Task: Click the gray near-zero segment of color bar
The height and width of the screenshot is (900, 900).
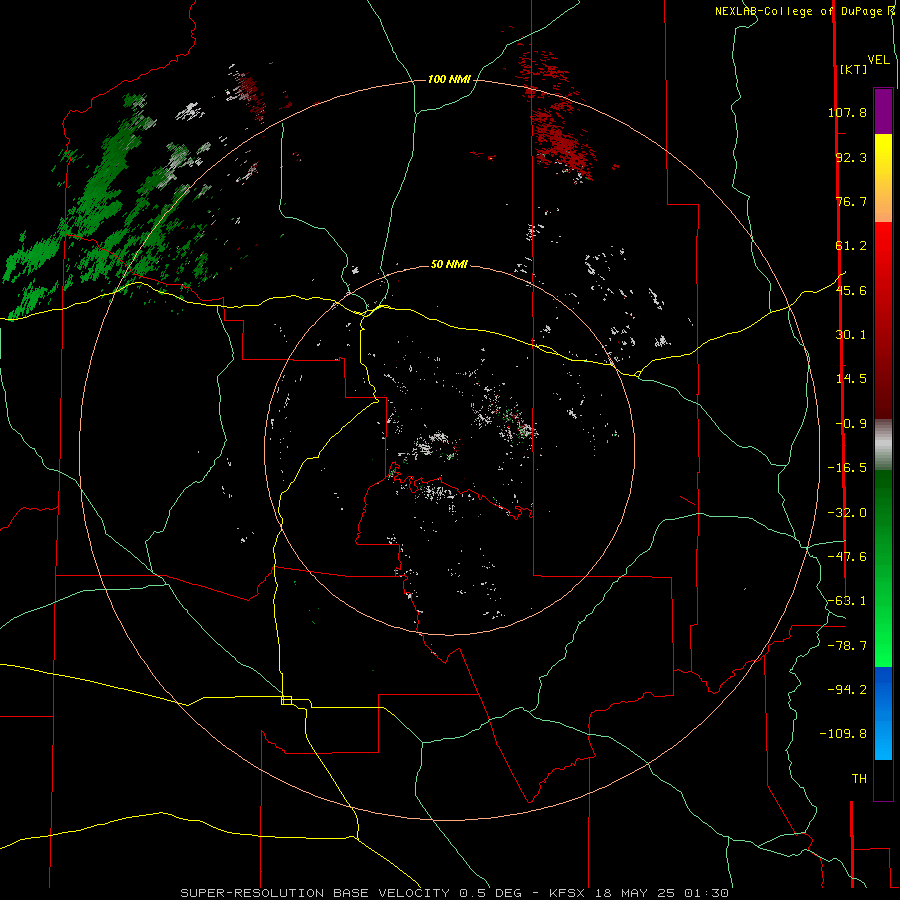Action: tap(883, 444)
